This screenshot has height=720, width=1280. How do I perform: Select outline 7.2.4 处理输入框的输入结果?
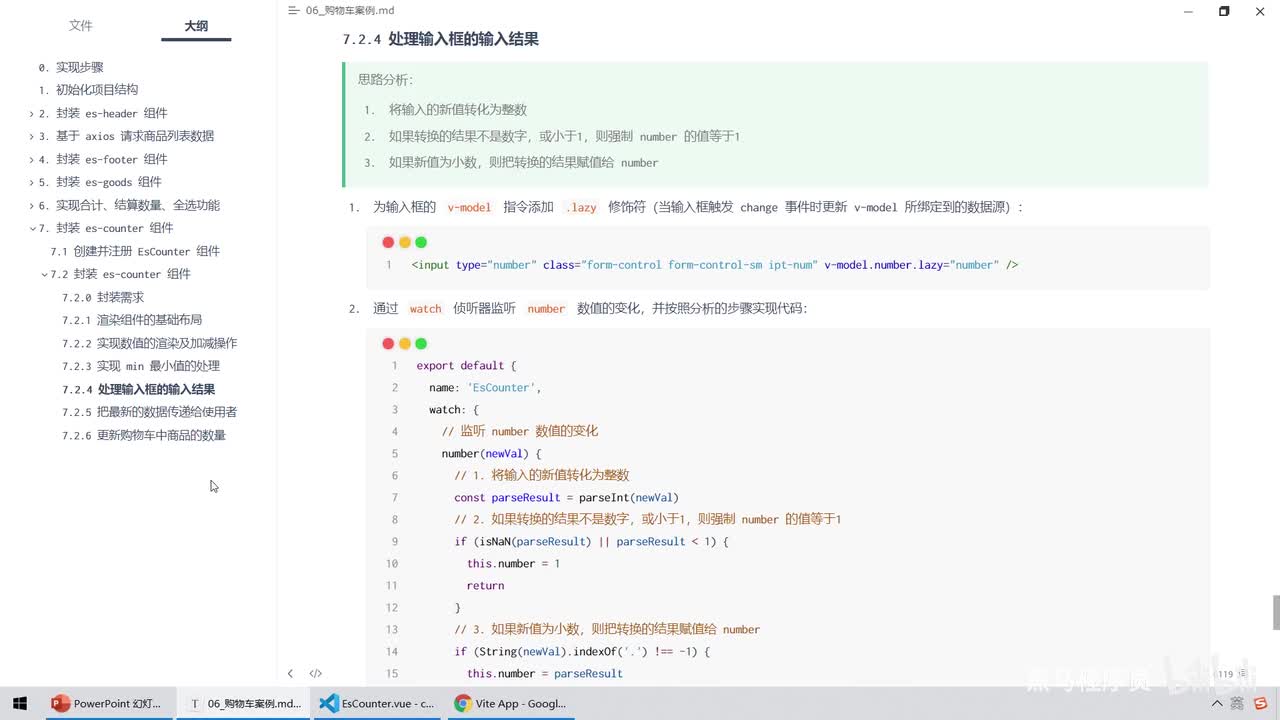[x=138, y=389]
